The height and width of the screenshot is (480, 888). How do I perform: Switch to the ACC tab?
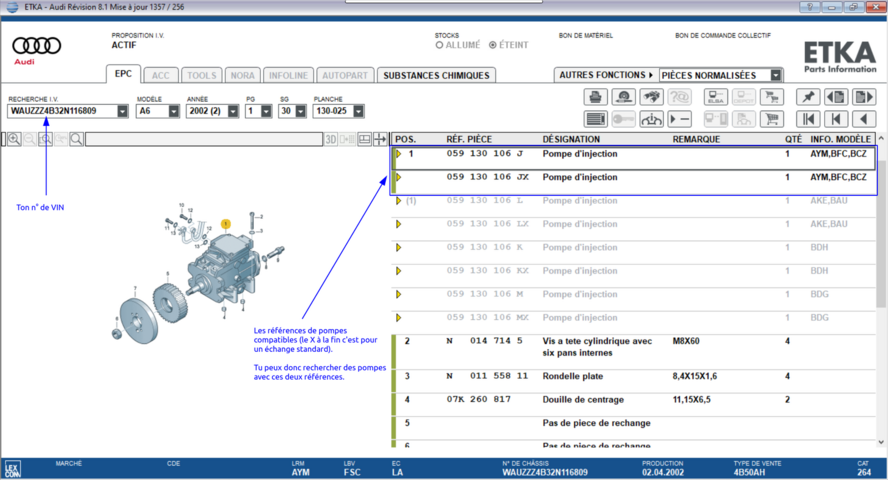(x=160, y=75)
